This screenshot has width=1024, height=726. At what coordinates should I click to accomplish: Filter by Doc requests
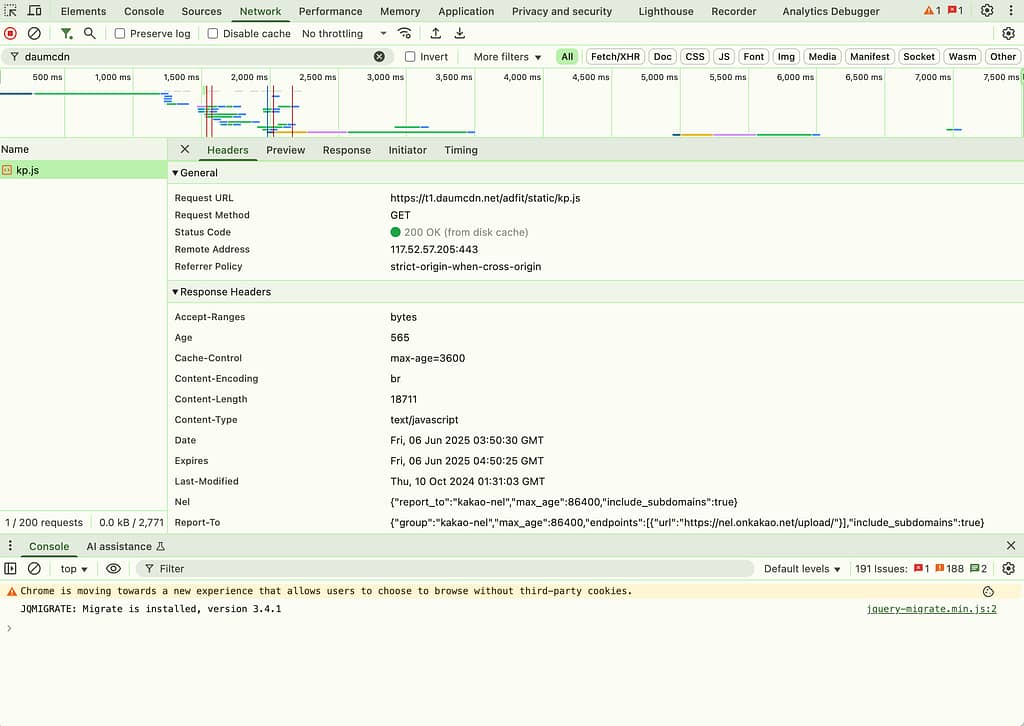tap(662, 57)
